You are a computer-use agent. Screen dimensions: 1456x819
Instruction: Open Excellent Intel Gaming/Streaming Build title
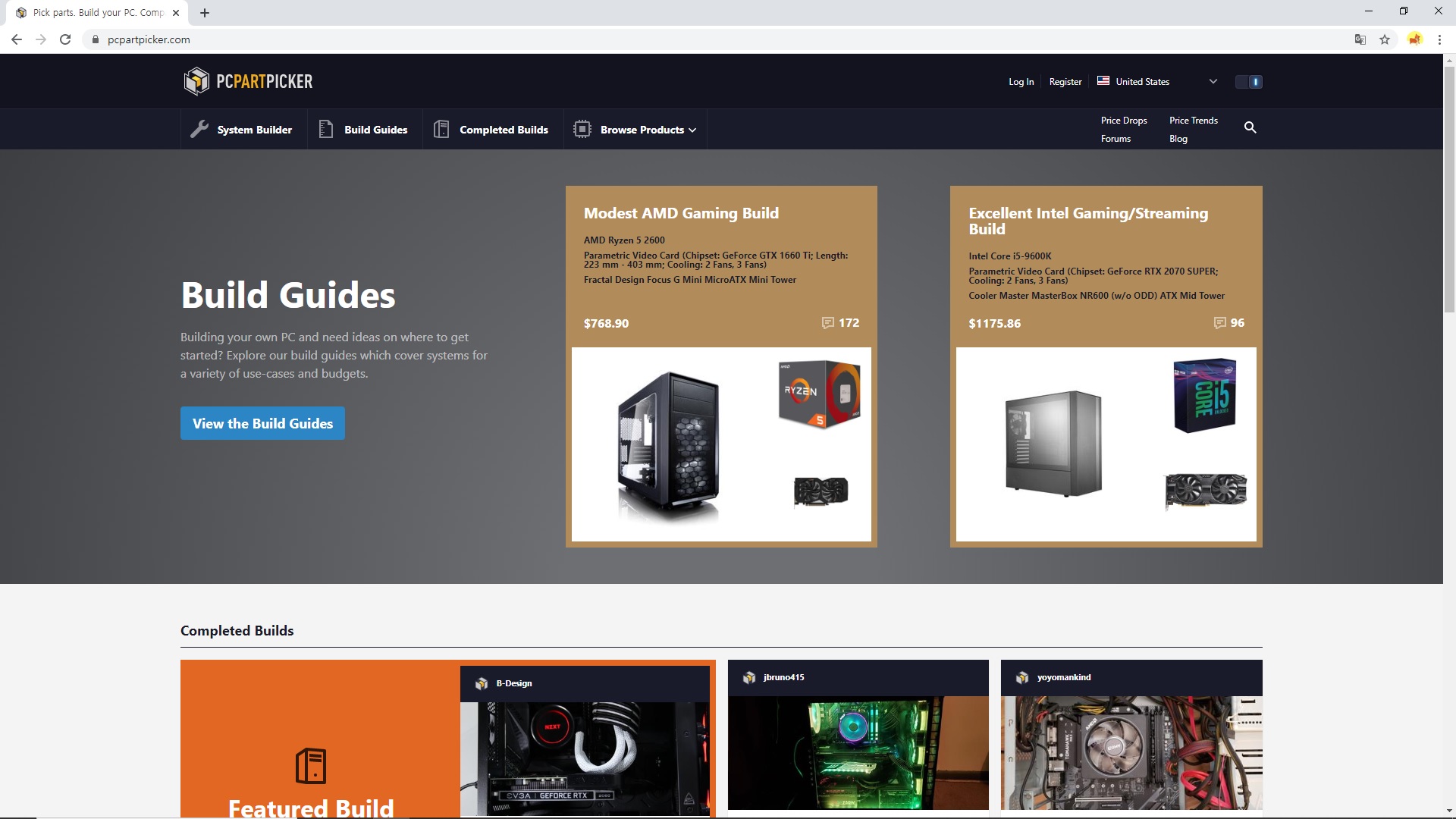(1088, 221)
